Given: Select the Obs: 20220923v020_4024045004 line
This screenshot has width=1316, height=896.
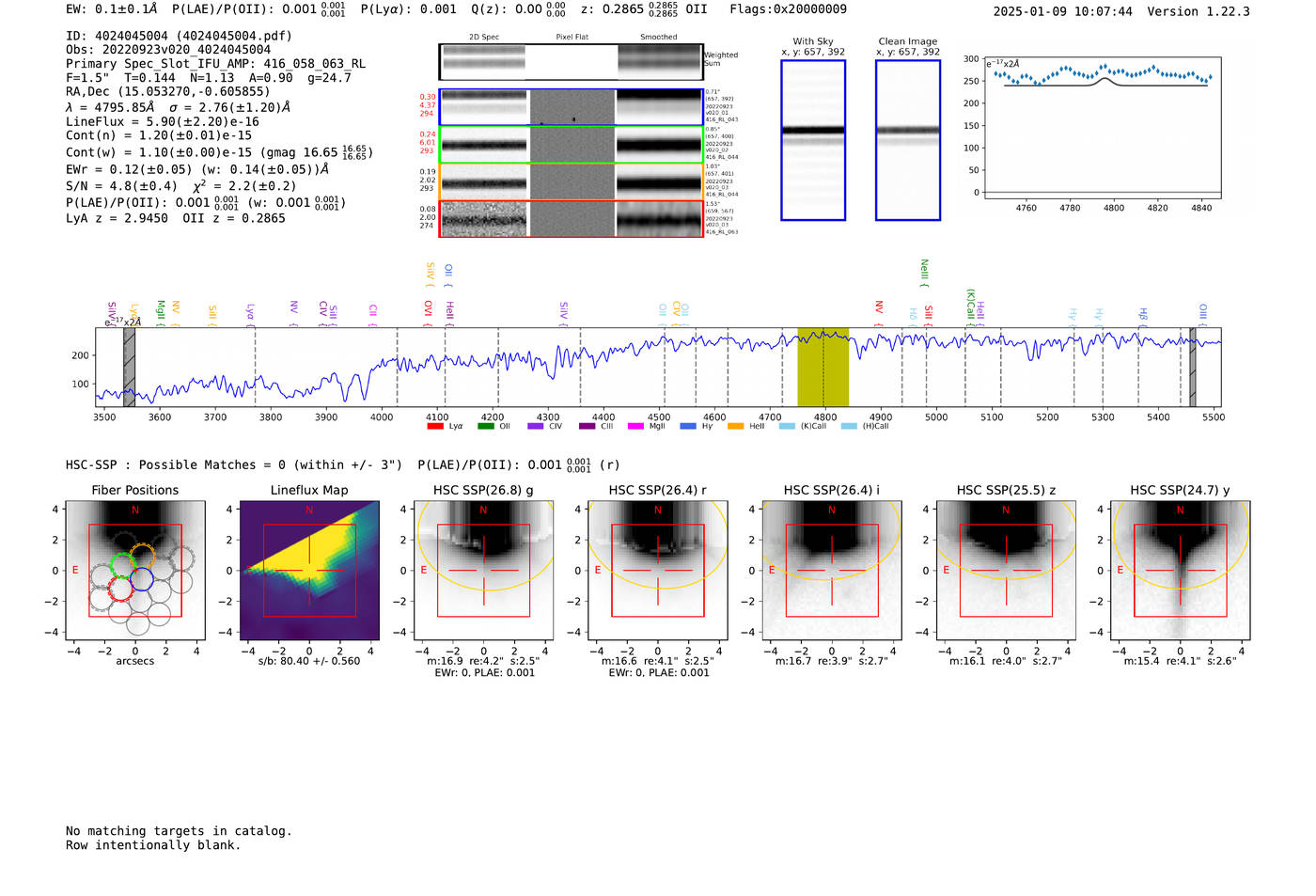Looking at the screenshot, I should pyautogui.click(x=168, y=50).
